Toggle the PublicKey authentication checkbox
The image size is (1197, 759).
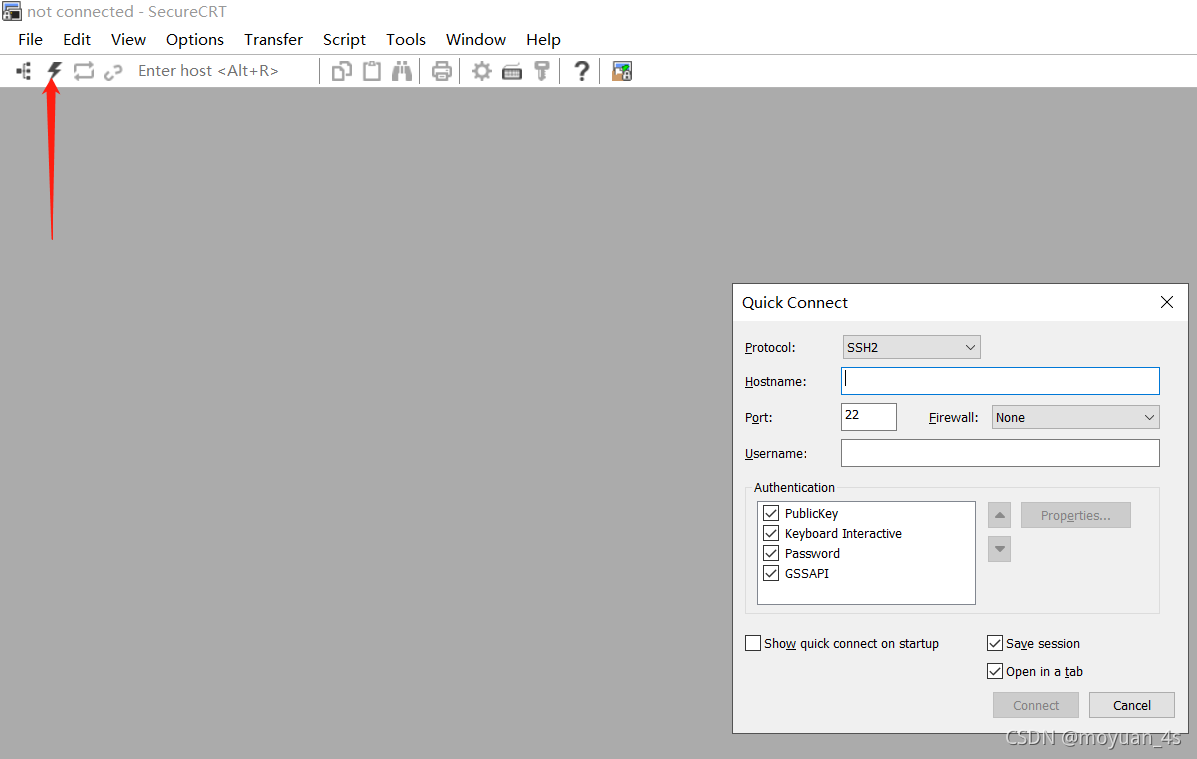(x=771, y=513)
